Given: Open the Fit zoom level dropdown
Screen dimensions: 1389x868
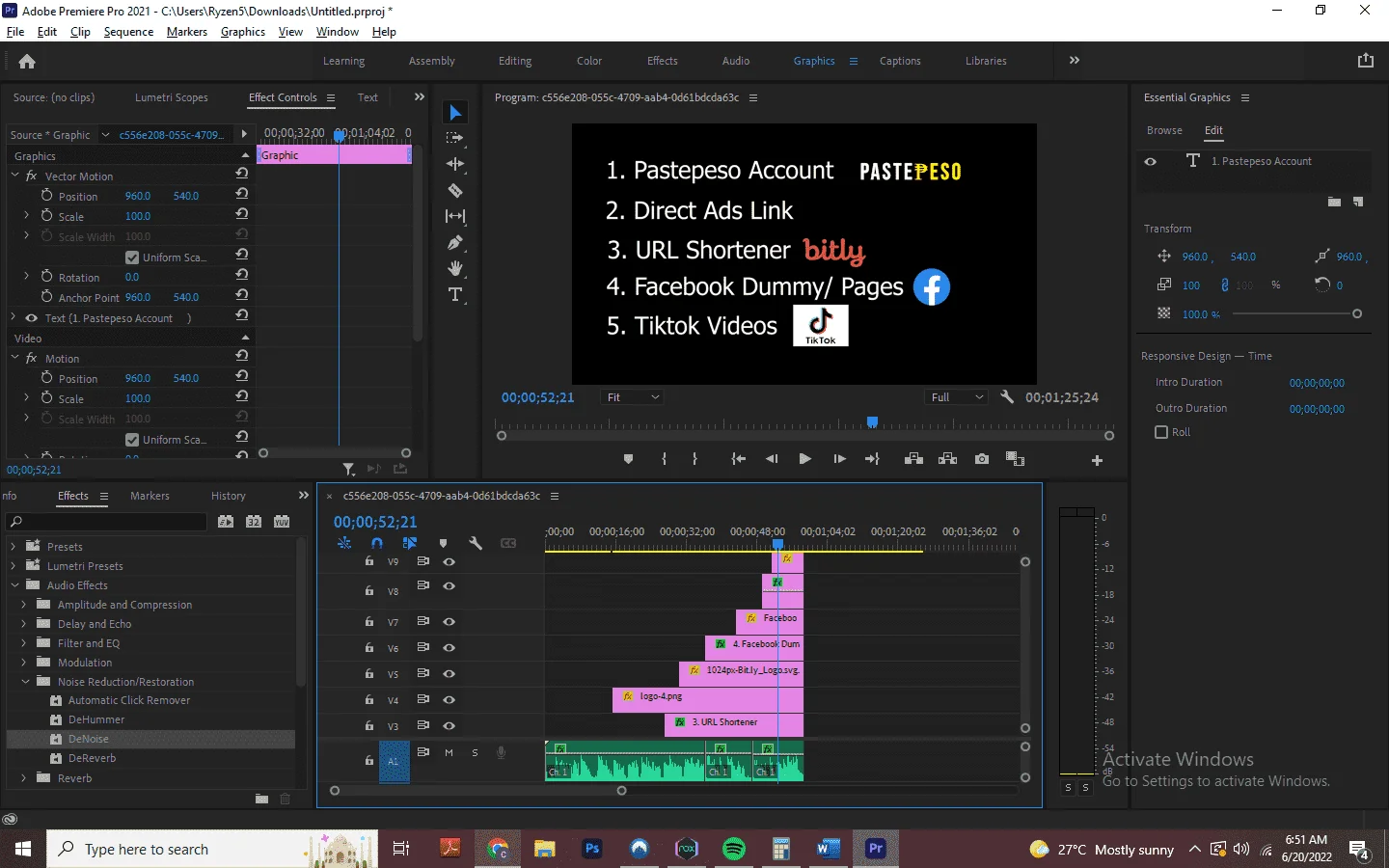Looking at the screenshot, I should [633, 397].
